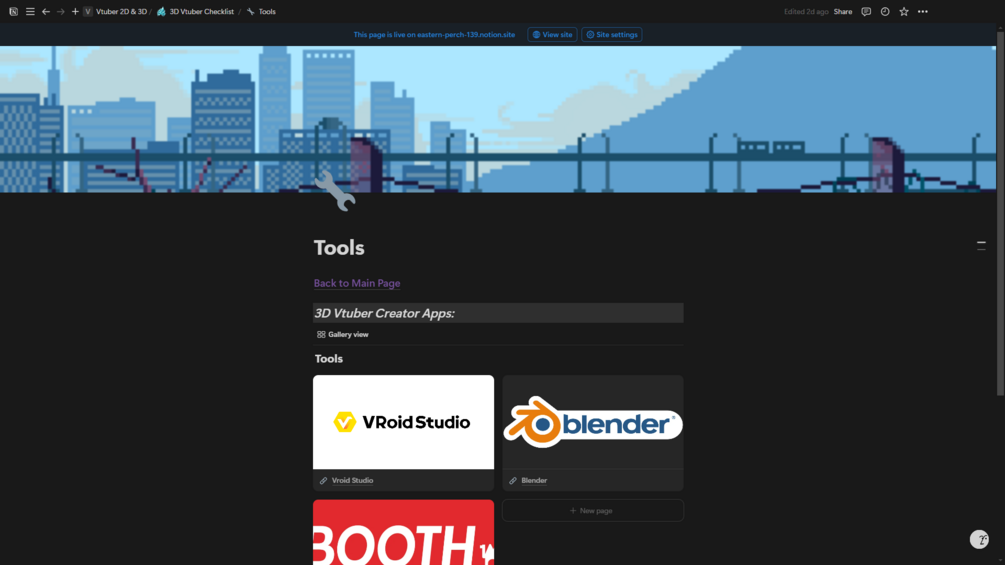Click the Tools database title
1005x565 pixels.
coord(329,359)
